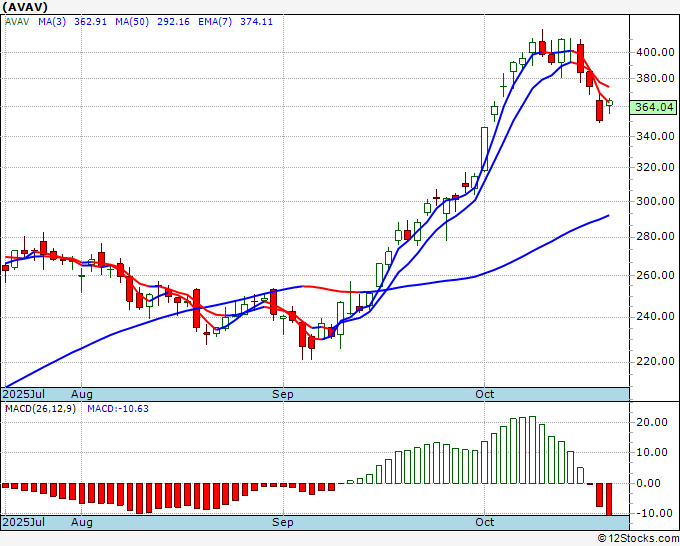This screenshot has width=680, height=546.
Task: Click the 2025Jul label on MACD axis
Action: point(24,522)
